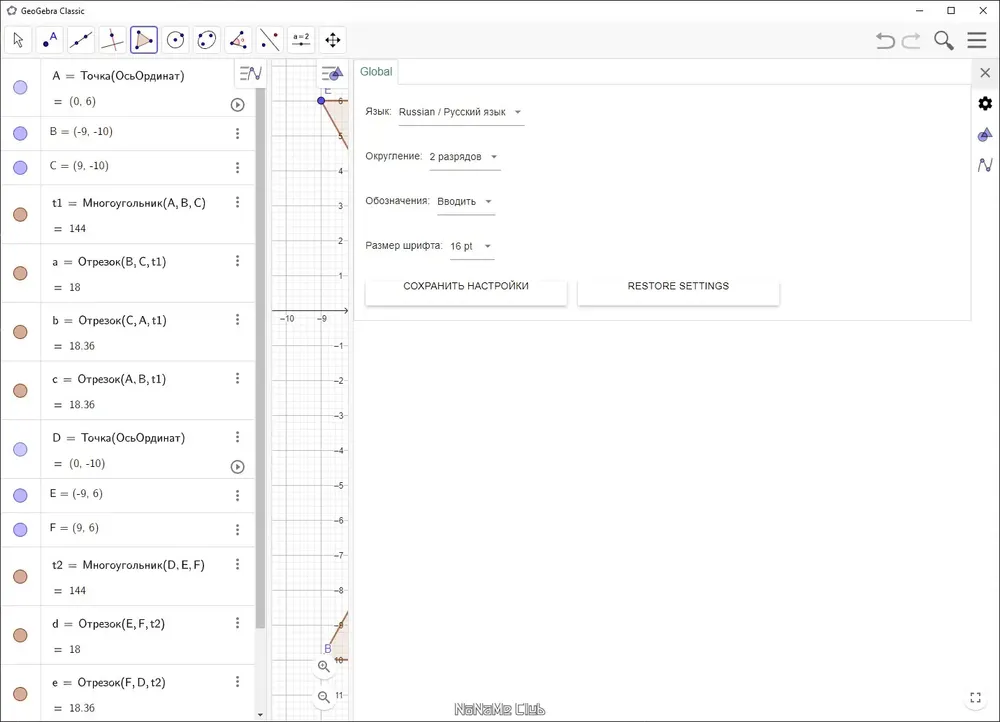Image resolution: width=1000 pixels, height=722 pixels.
Task: Toggle visibility of segment b
Action: pyautogui.click(x=20, y=332)
